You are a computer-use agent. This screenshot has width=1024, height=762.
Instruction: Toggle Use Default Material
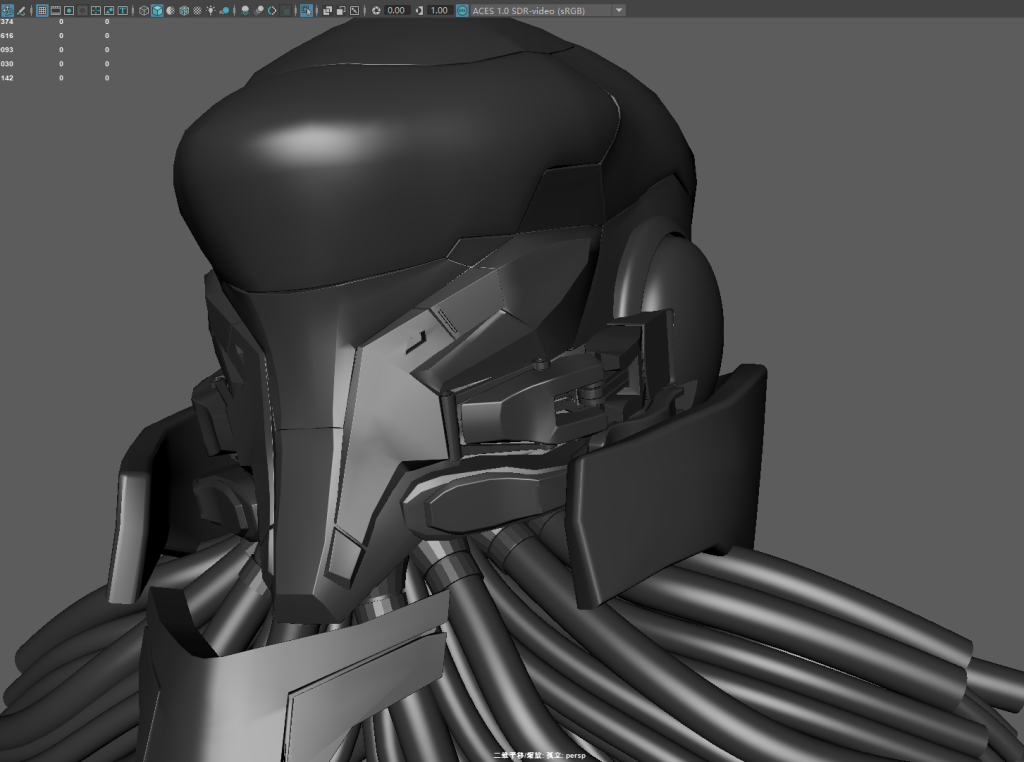(170, 10)
